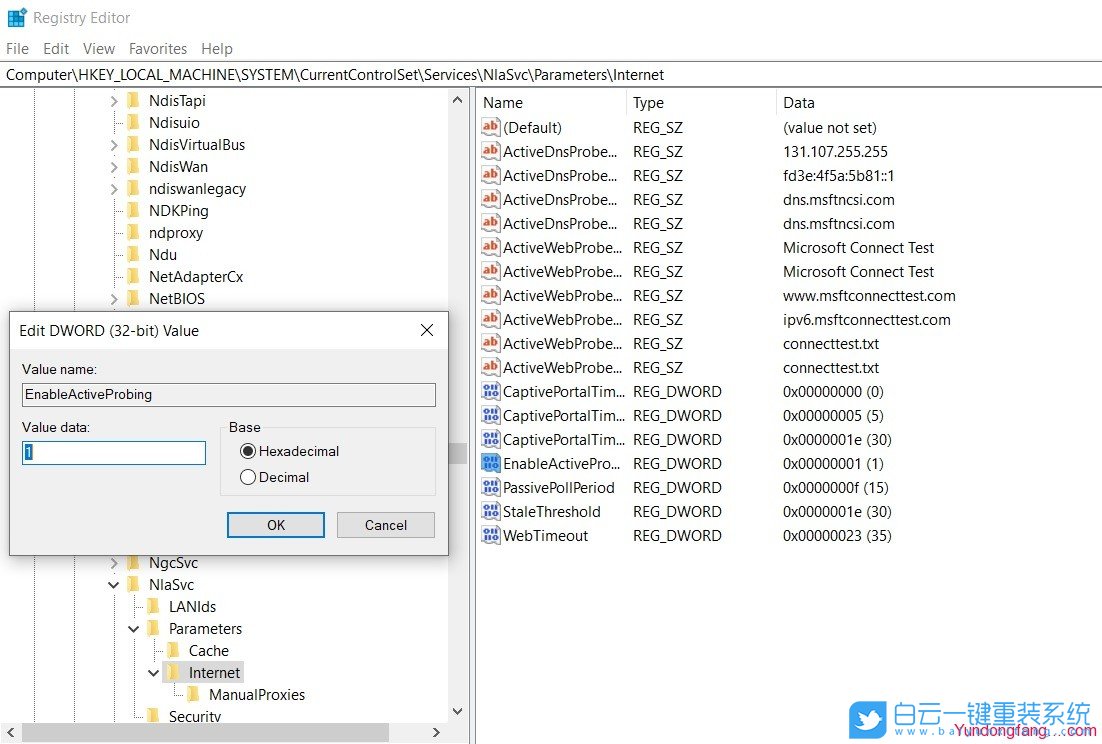Close the Edit DWORD dialog with X
Viewport: 1102px width, 744px height.
click(427, 330)
